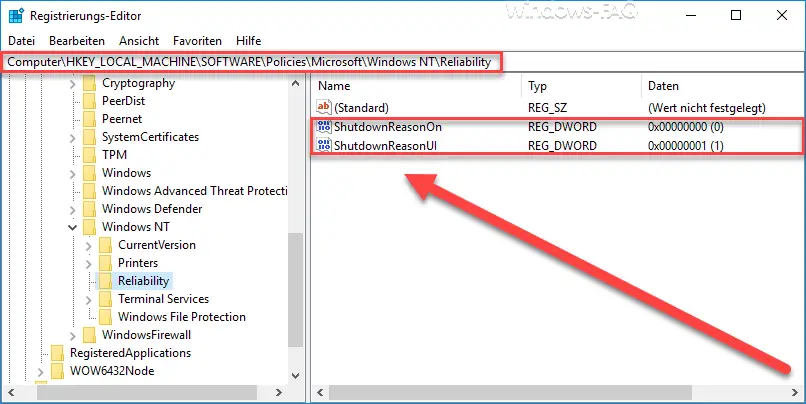Collapse the Windows NT key
The width and height of the screenshot is (806, 404).
[x=72, y=227]
